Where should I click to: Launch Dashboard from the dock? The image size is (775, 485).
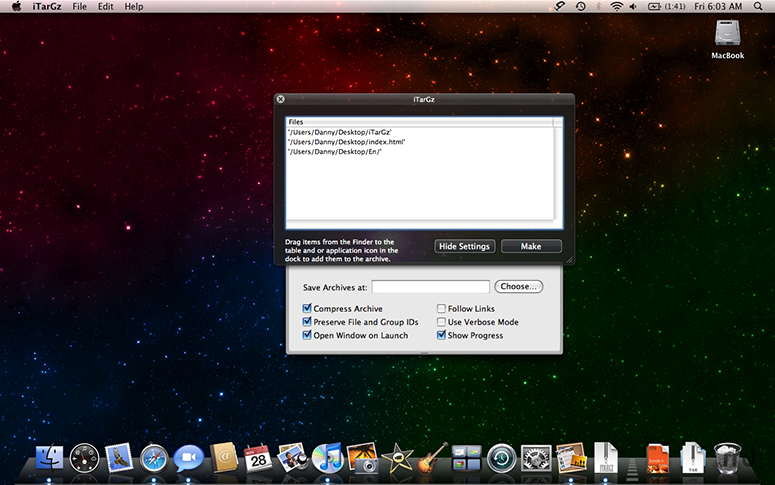tap(84, 458)
